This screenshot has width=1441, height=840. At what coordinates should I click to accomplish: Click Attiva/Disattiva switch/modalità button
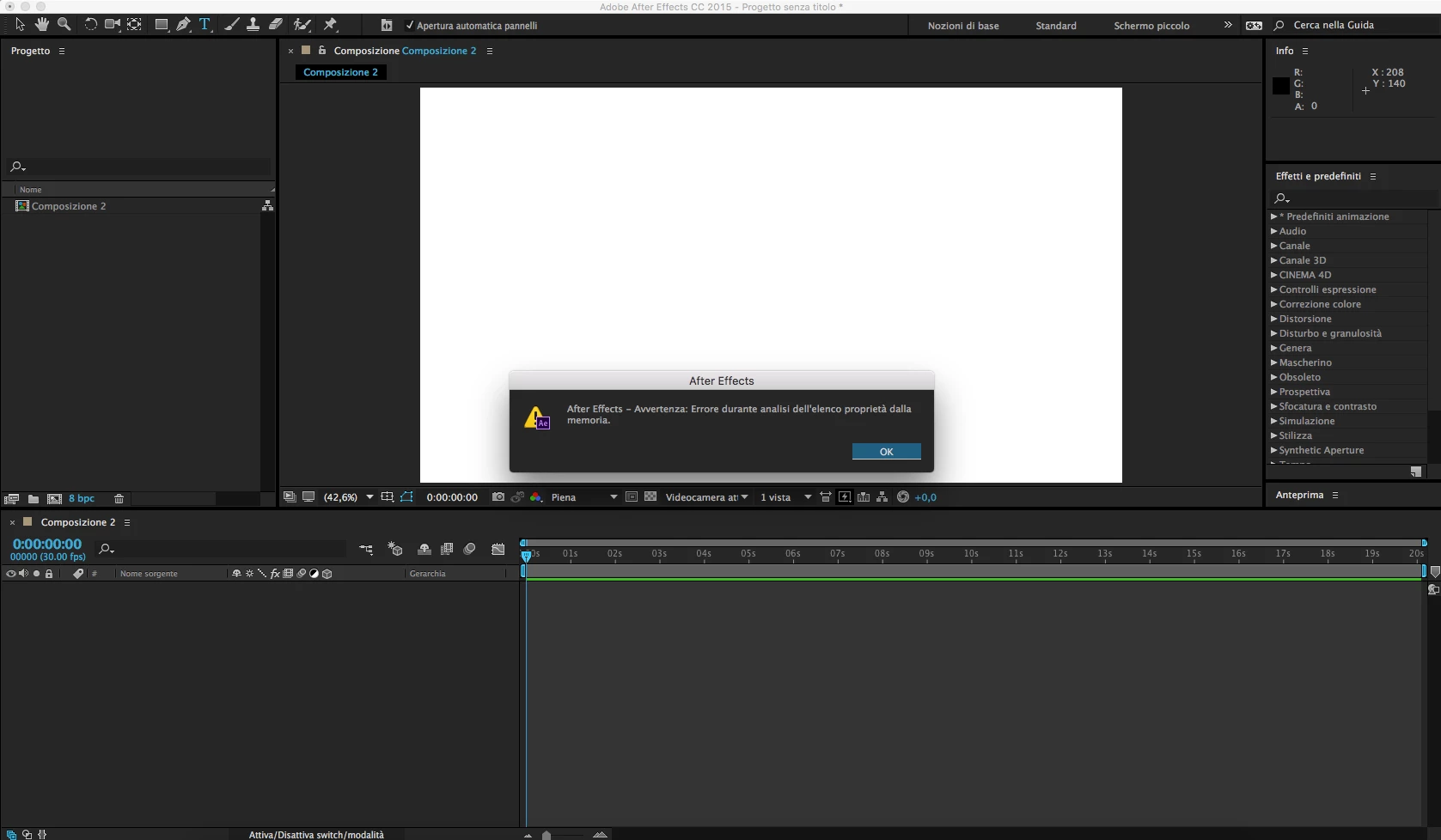click(316, 835)
